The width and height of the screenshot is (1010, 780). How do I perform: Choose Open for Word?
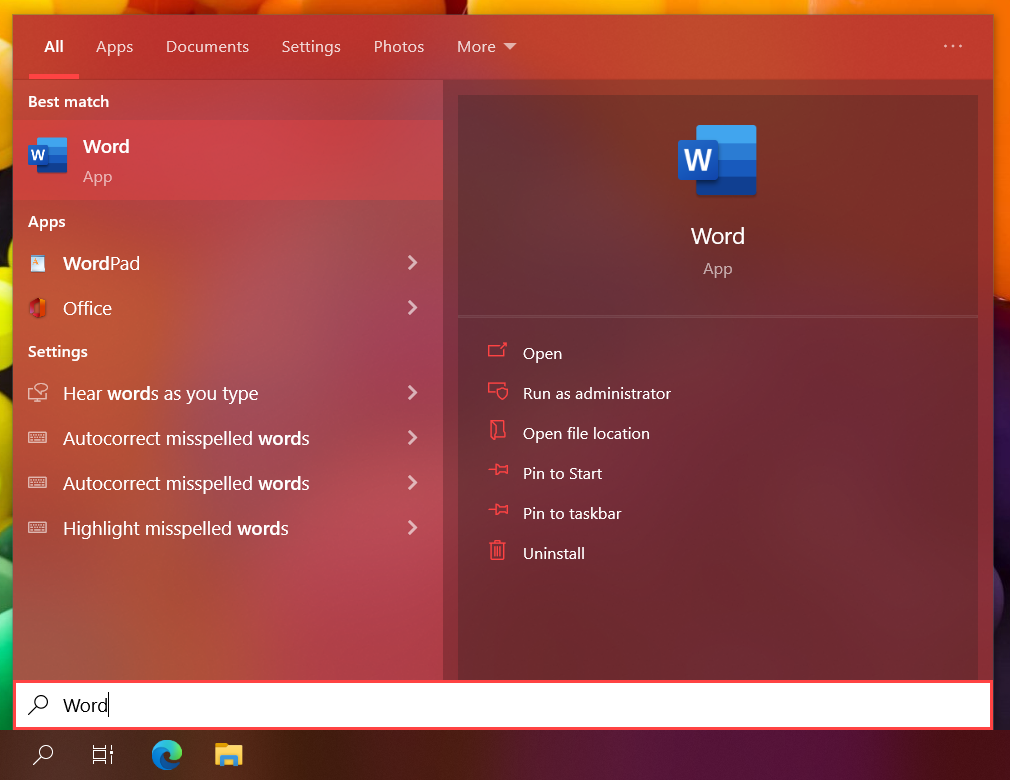tap(542, 354)
